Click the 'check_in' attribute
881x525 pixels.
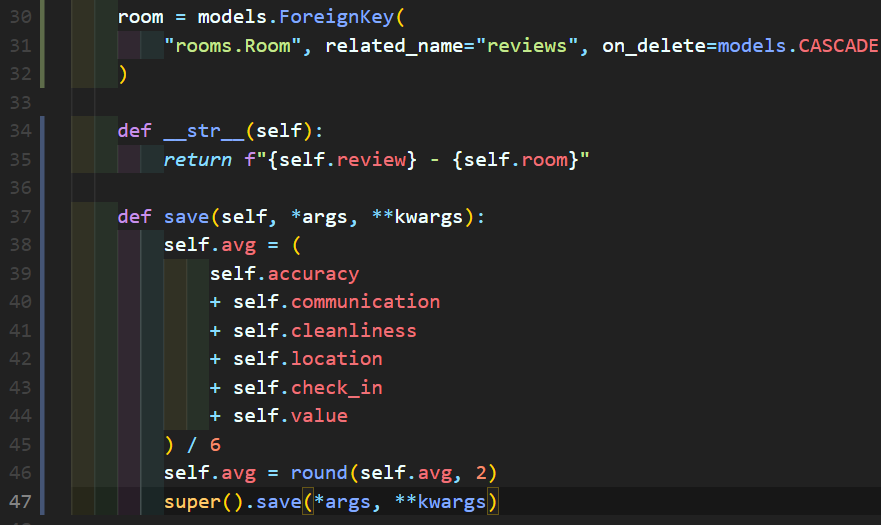337,388
